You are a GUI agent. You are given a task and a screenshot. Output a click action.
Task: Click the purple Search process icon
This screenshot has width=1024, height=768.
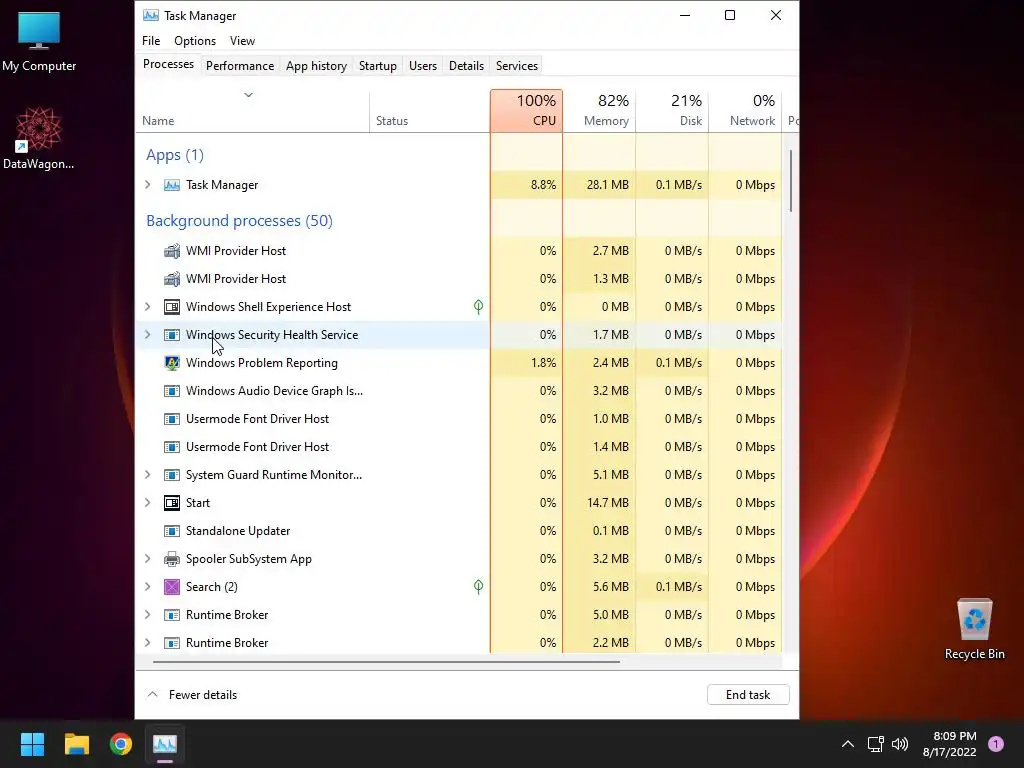[x=172, y=587]
